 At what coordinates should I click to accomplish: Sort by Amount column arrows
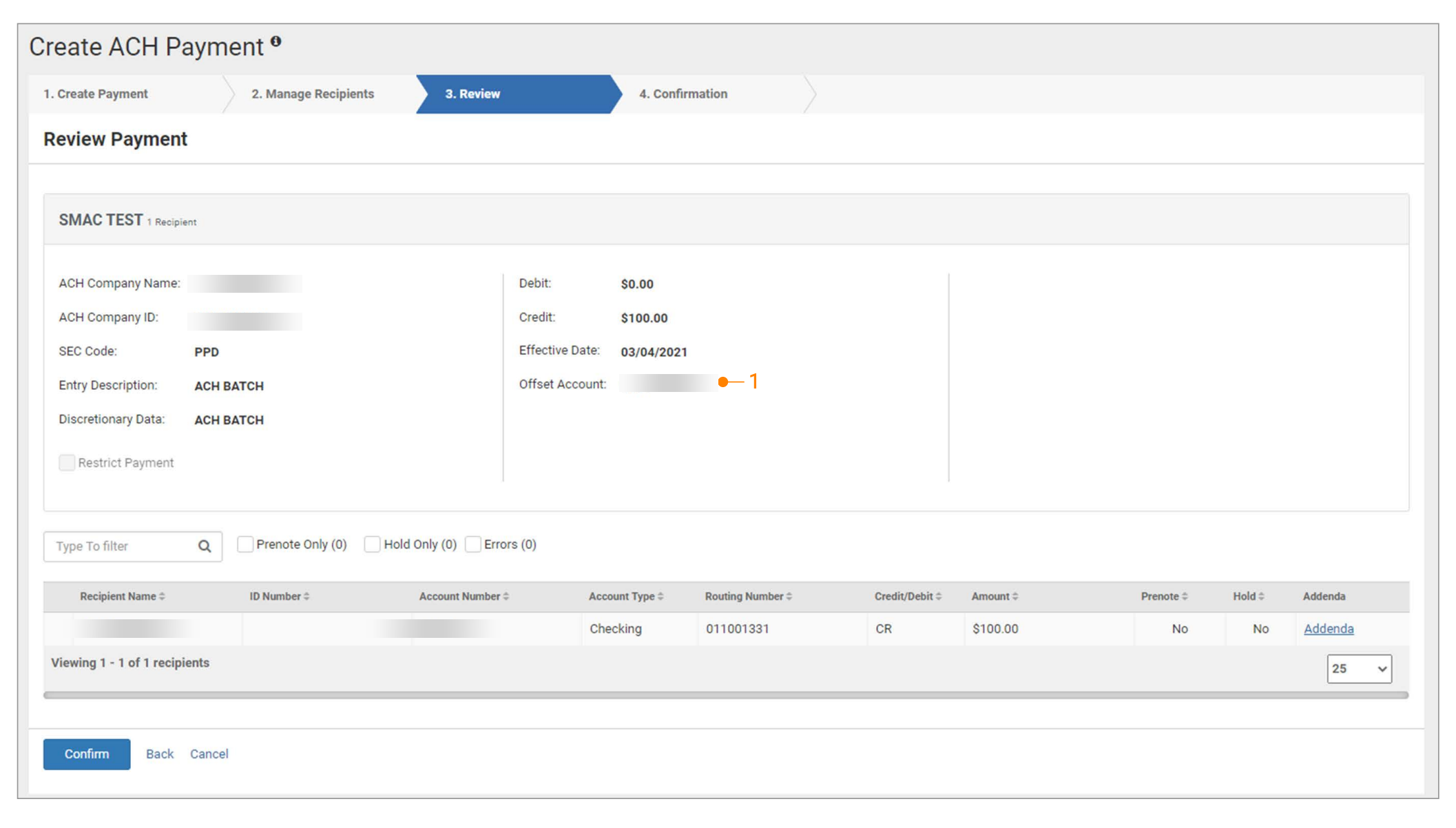point(1015,597)
